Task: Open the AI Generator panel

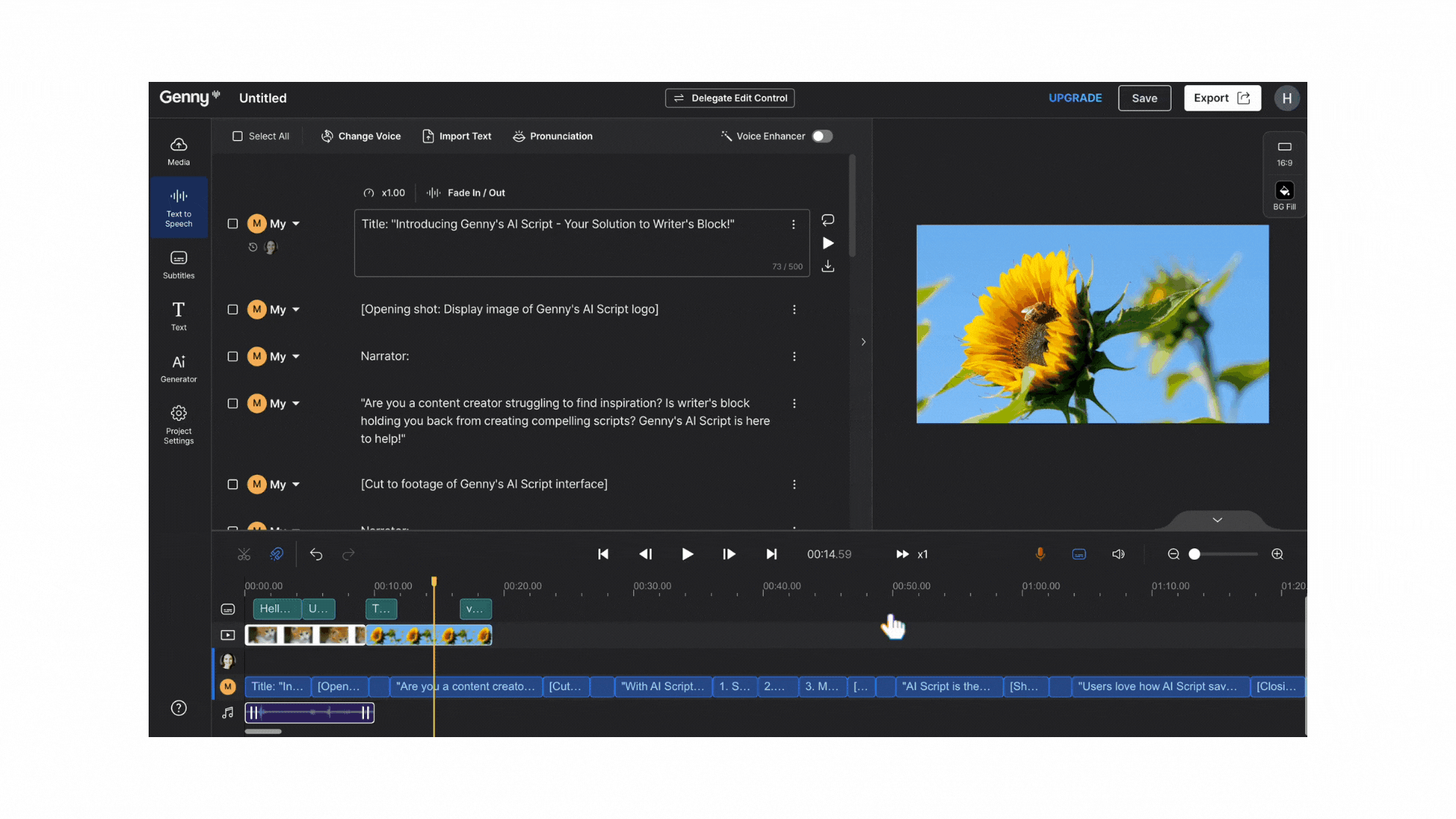Action: point(178,367)
